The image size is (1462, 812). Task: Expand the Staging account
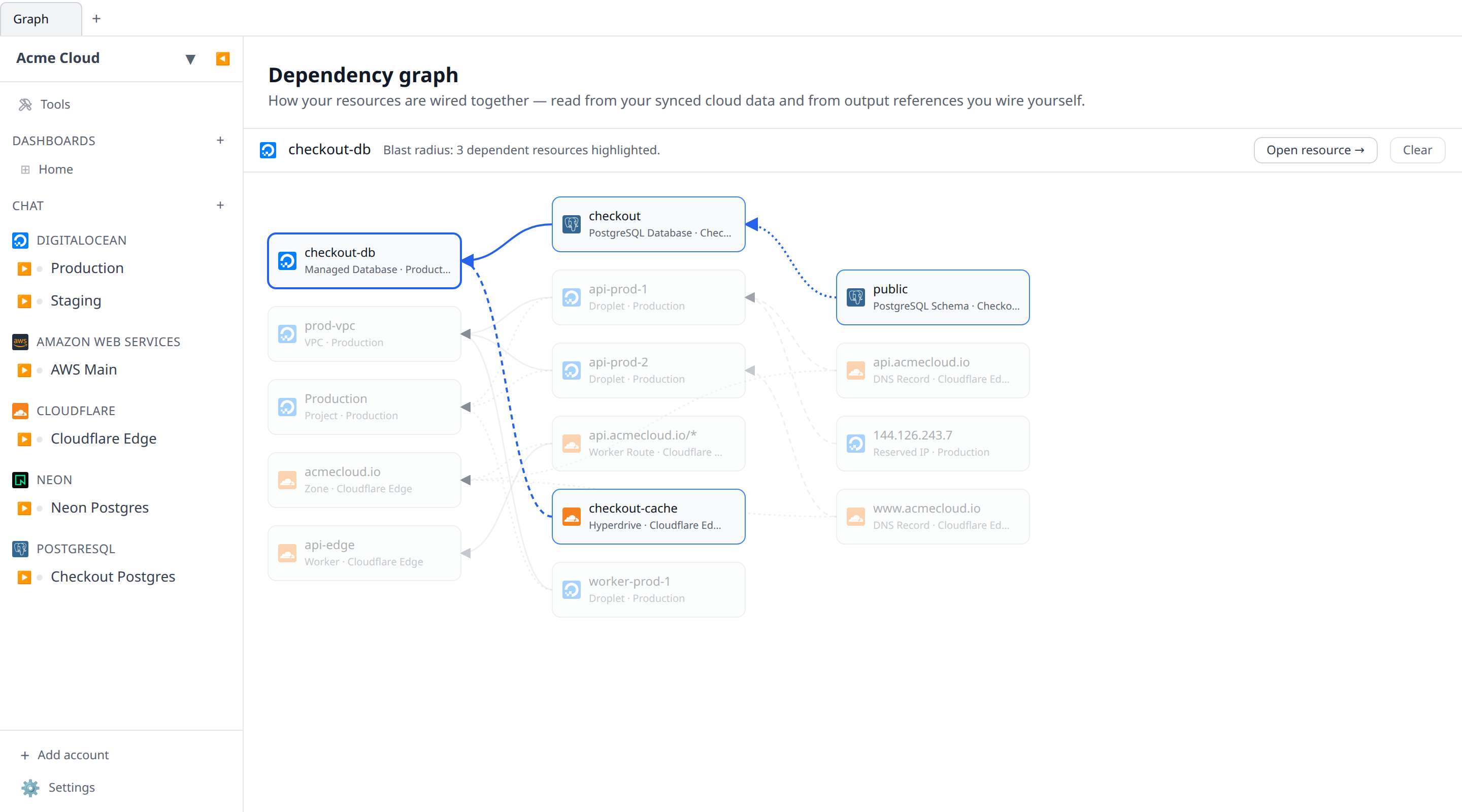tap(24, 301)
